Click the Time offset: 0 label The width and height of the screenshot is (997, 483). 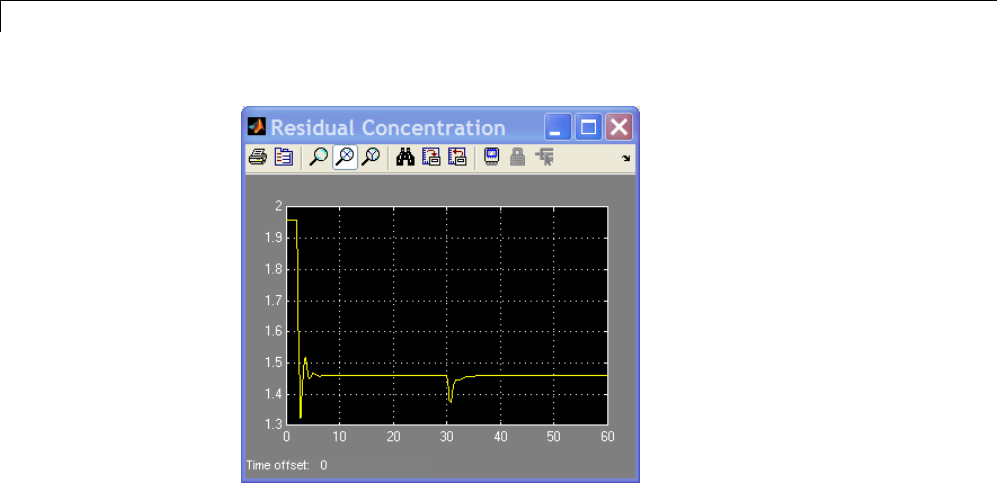[287, 465]
